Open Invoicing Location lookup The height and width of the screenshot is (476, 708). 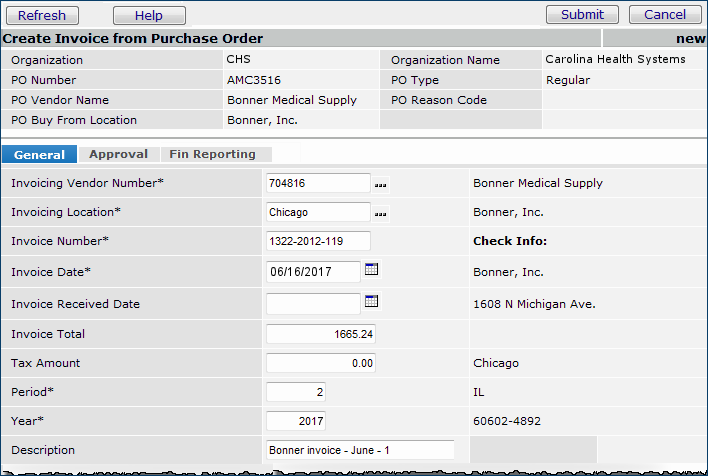pos(380,213)
